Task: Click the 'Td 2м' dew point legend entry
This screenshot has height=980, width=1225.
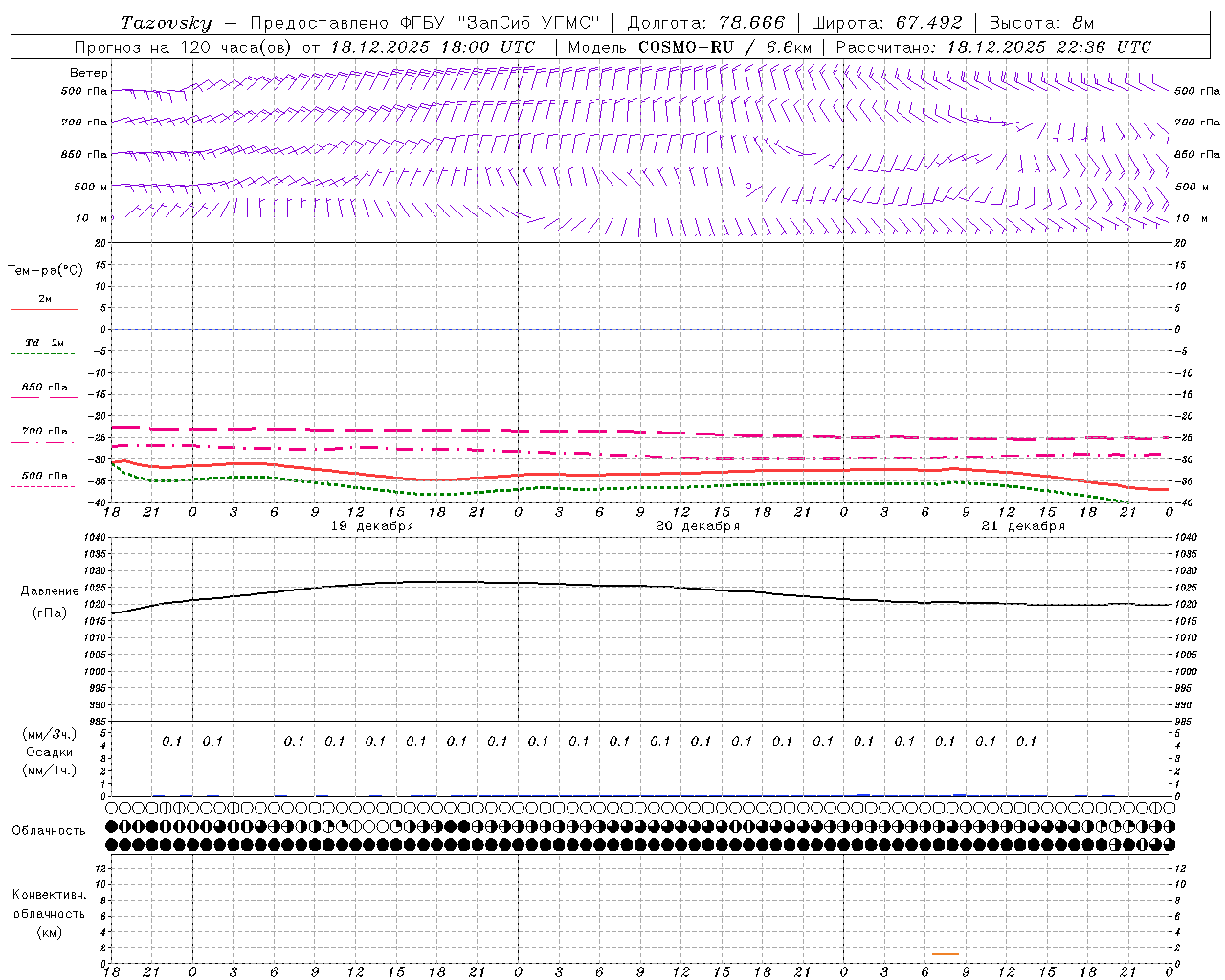Action: [44, 343]
